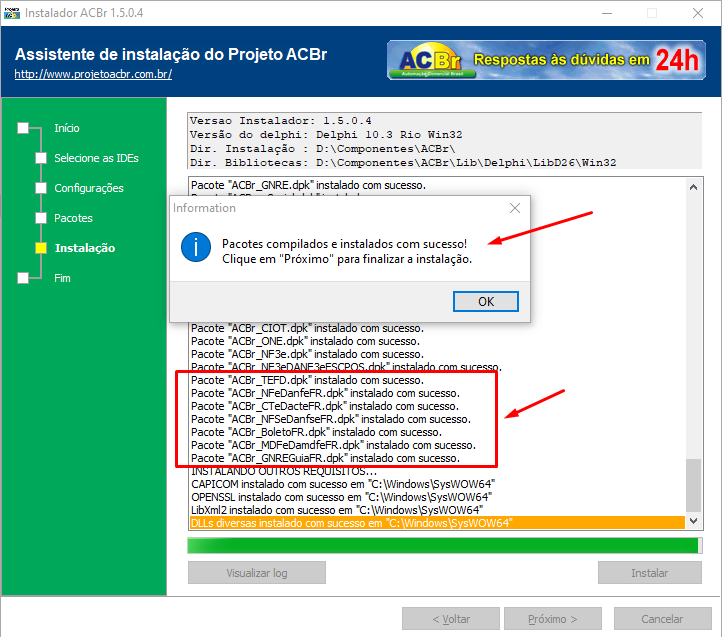Select the Instalação step
Viewport: 722px width, 637px height.
pyautogui.click(x=85, y=248)
